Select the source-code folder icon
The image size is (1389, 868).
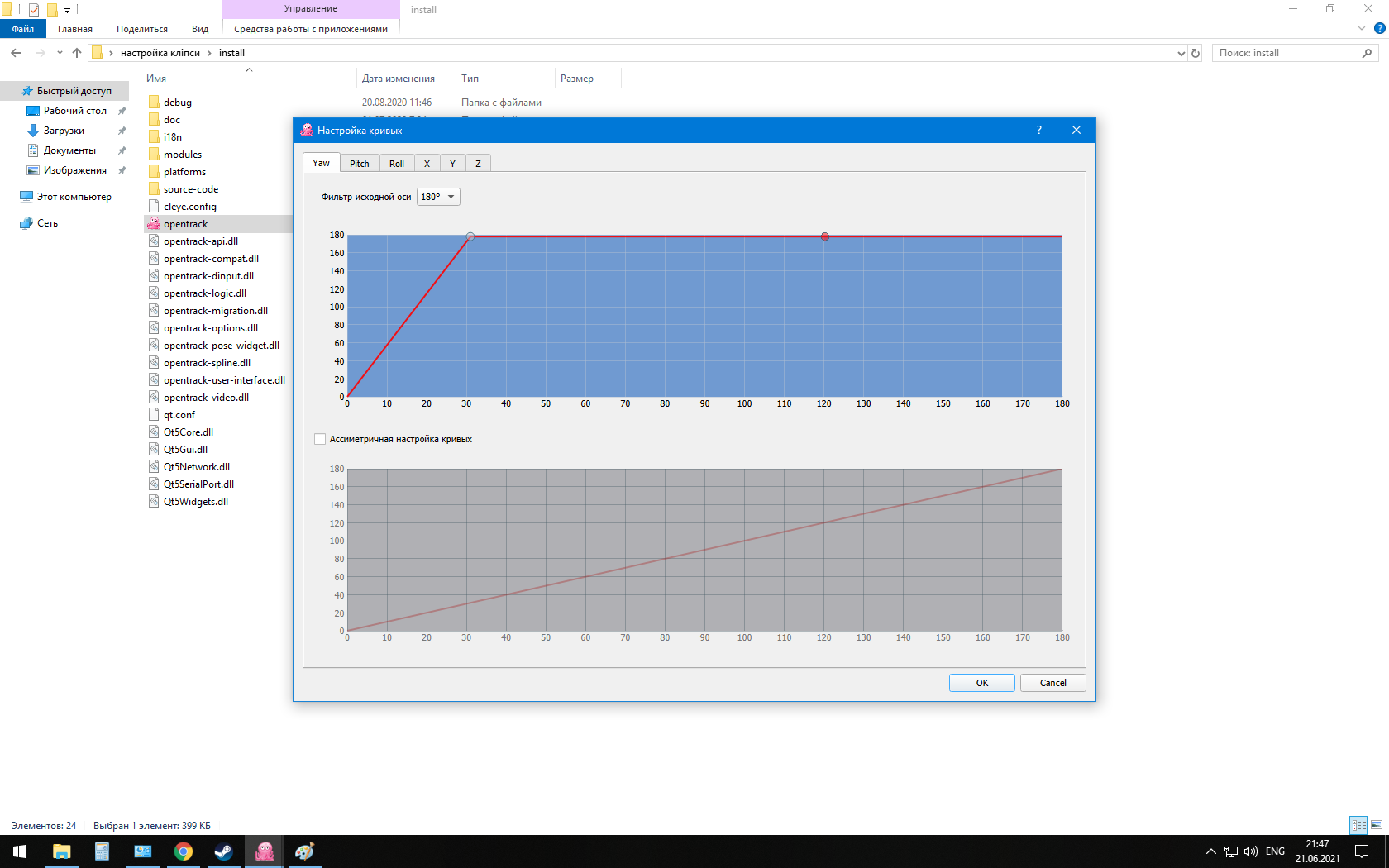pos(154,188)
